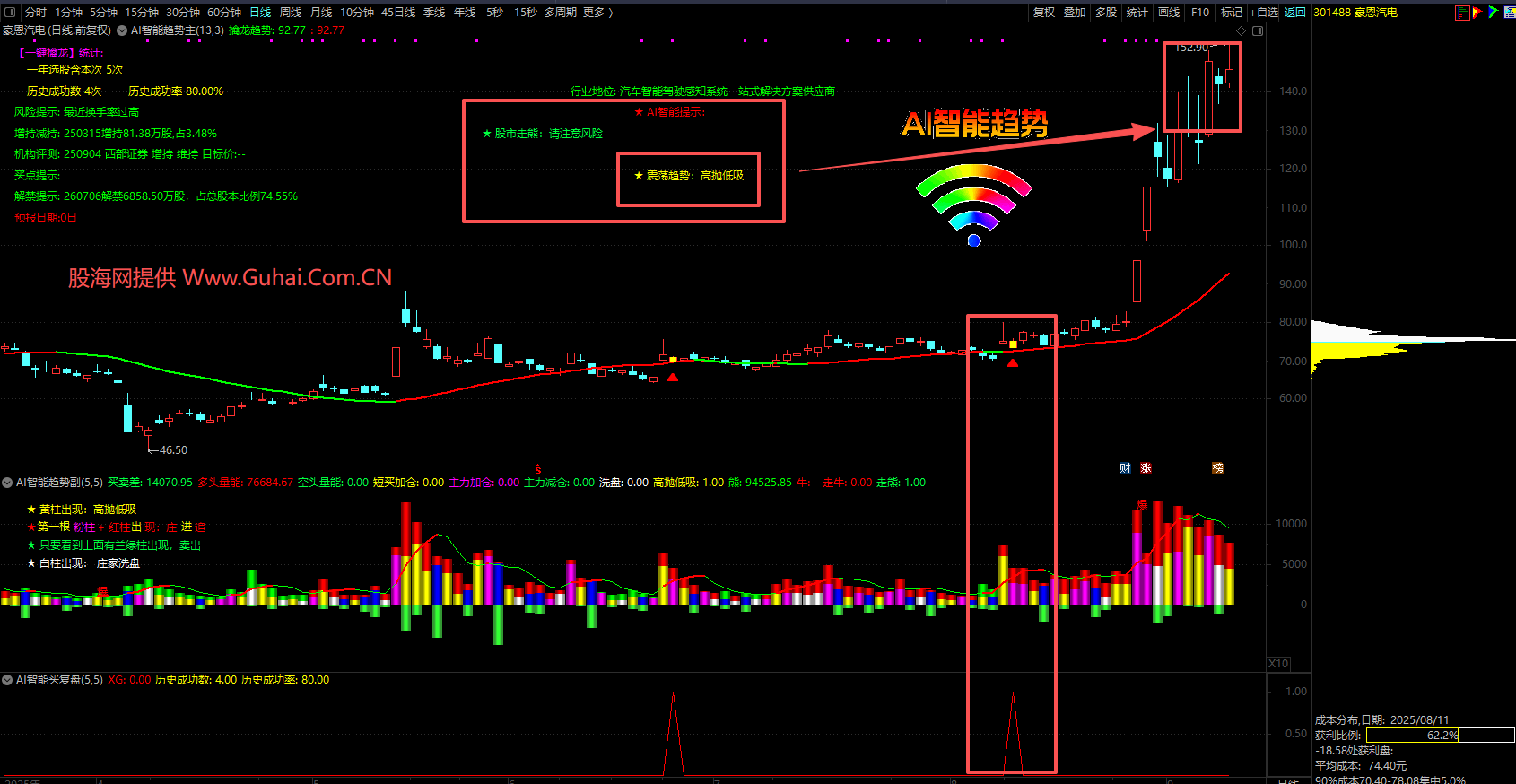Click the 行业地位 description text
Image resolution: width=1516 pixels, height=784 pixels.
[703, 91]
